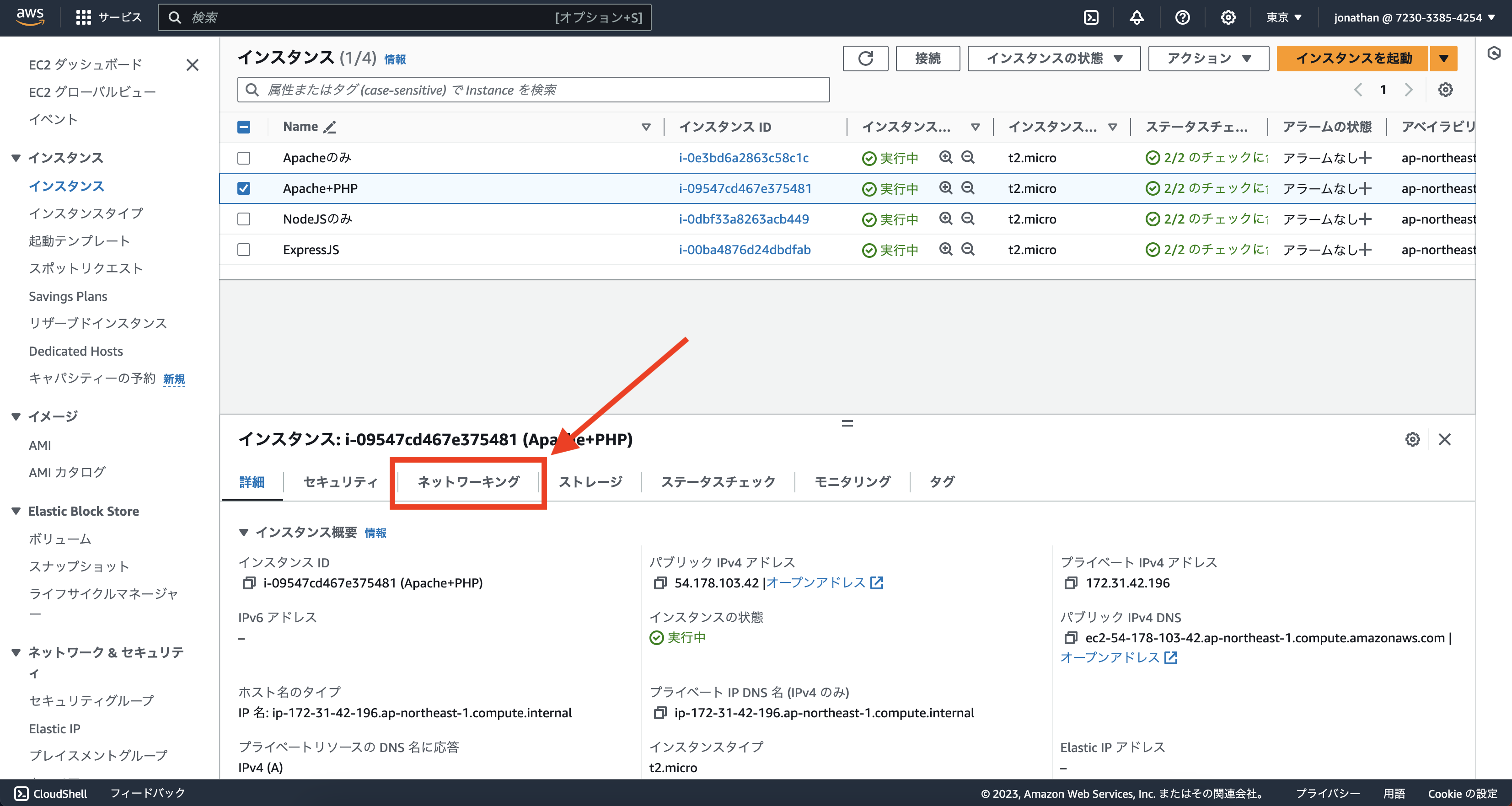Open column preferences gear above the instance table
This screenshot has width=1512, height=806.
tap(1446, 89)
